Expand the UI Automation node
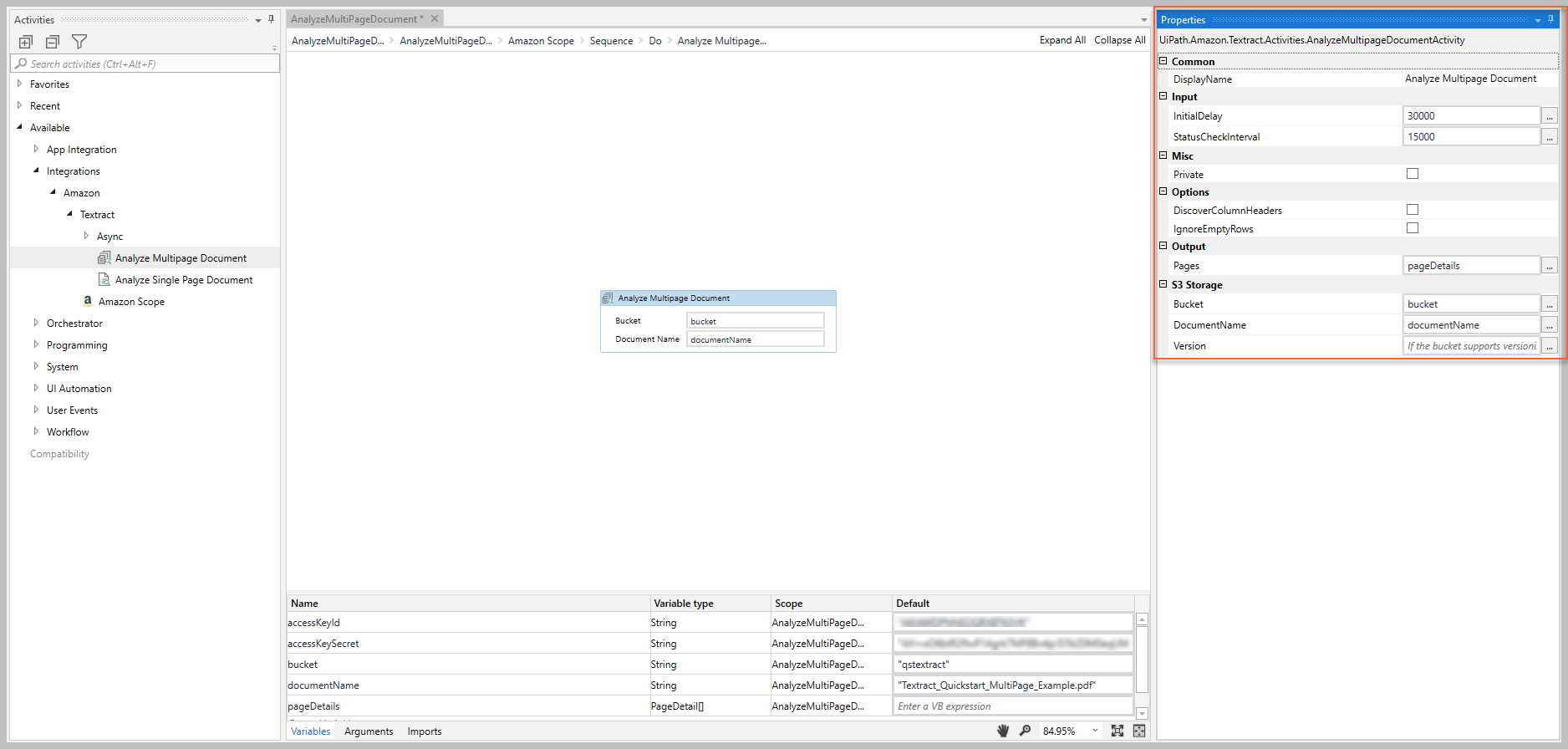Viewport: 1568px width, 749px height. click(36, 388)
